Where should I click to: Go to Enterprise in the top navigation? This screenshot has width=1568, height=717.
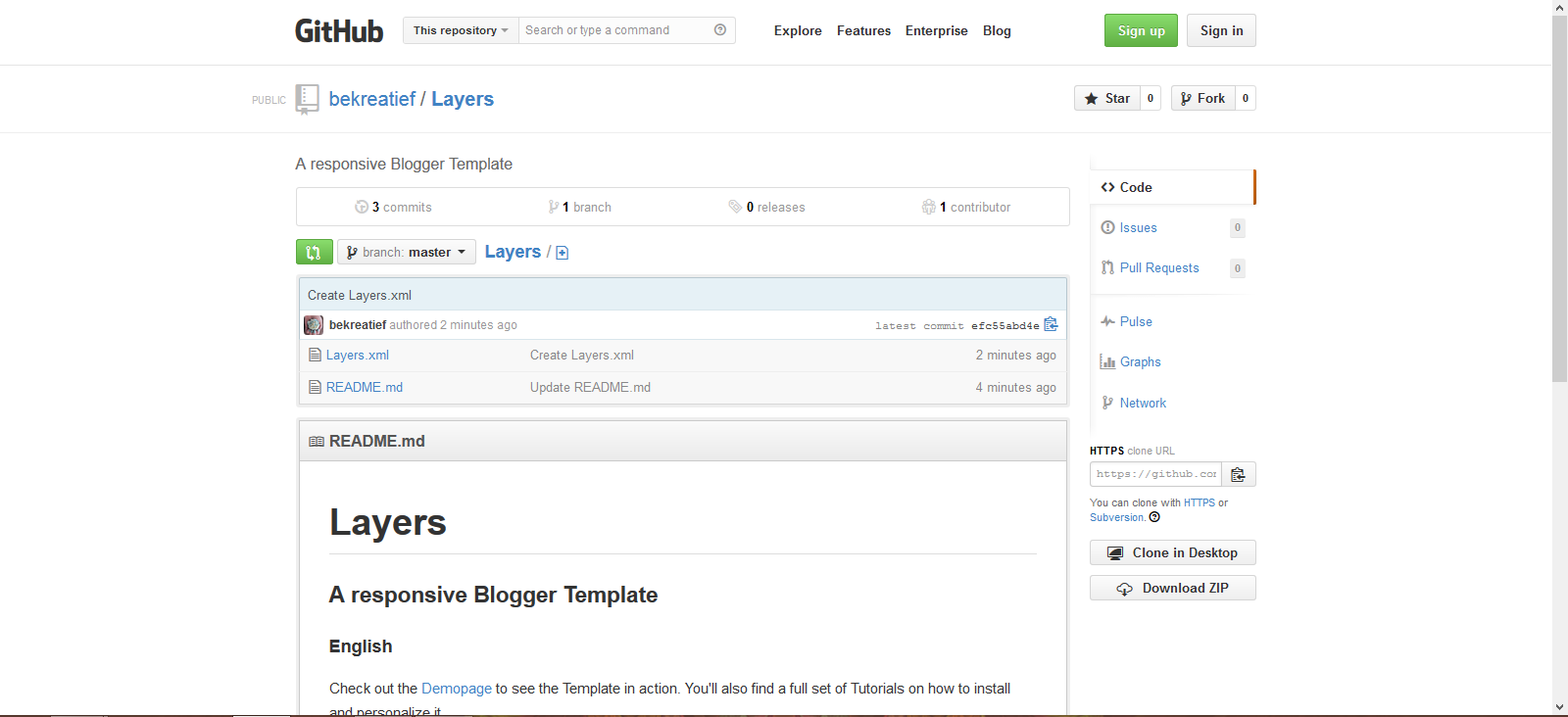pyautogui.click(x=936, y=30)
